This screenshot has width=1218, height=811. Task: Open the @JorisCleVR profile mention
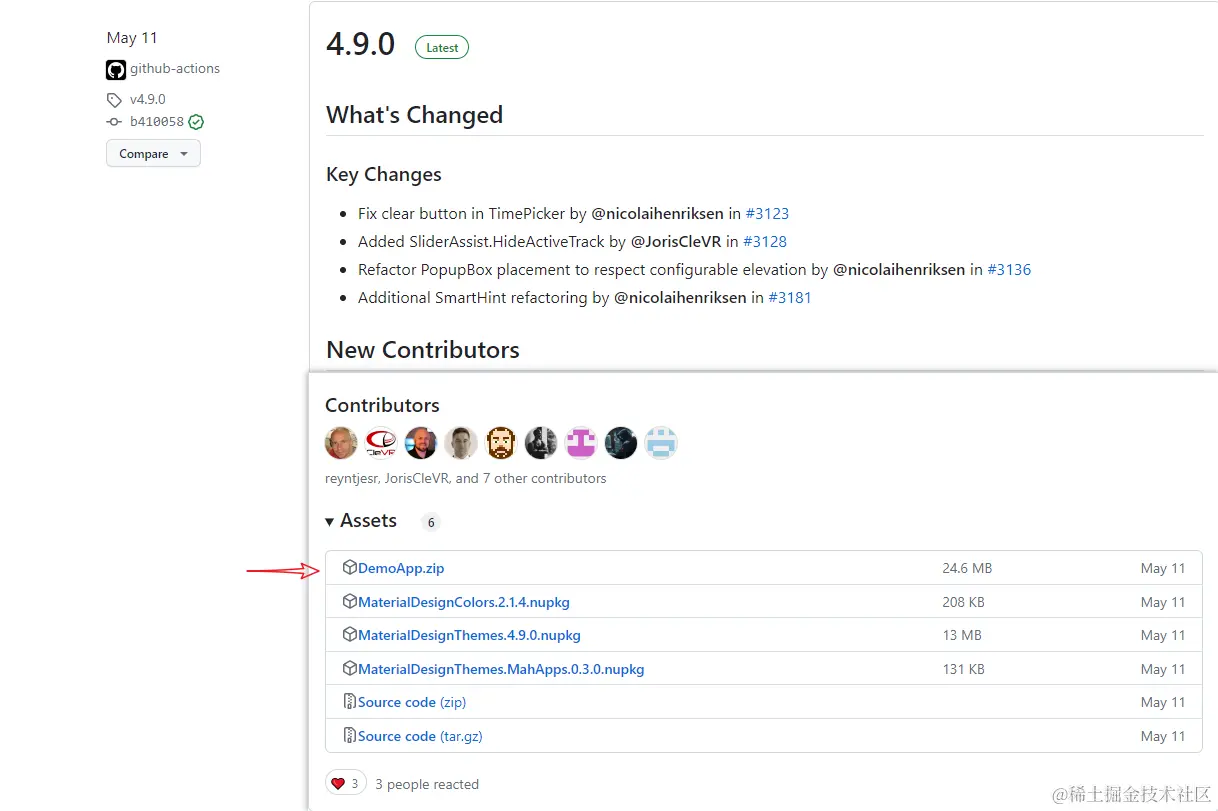(x=677, y=241)
